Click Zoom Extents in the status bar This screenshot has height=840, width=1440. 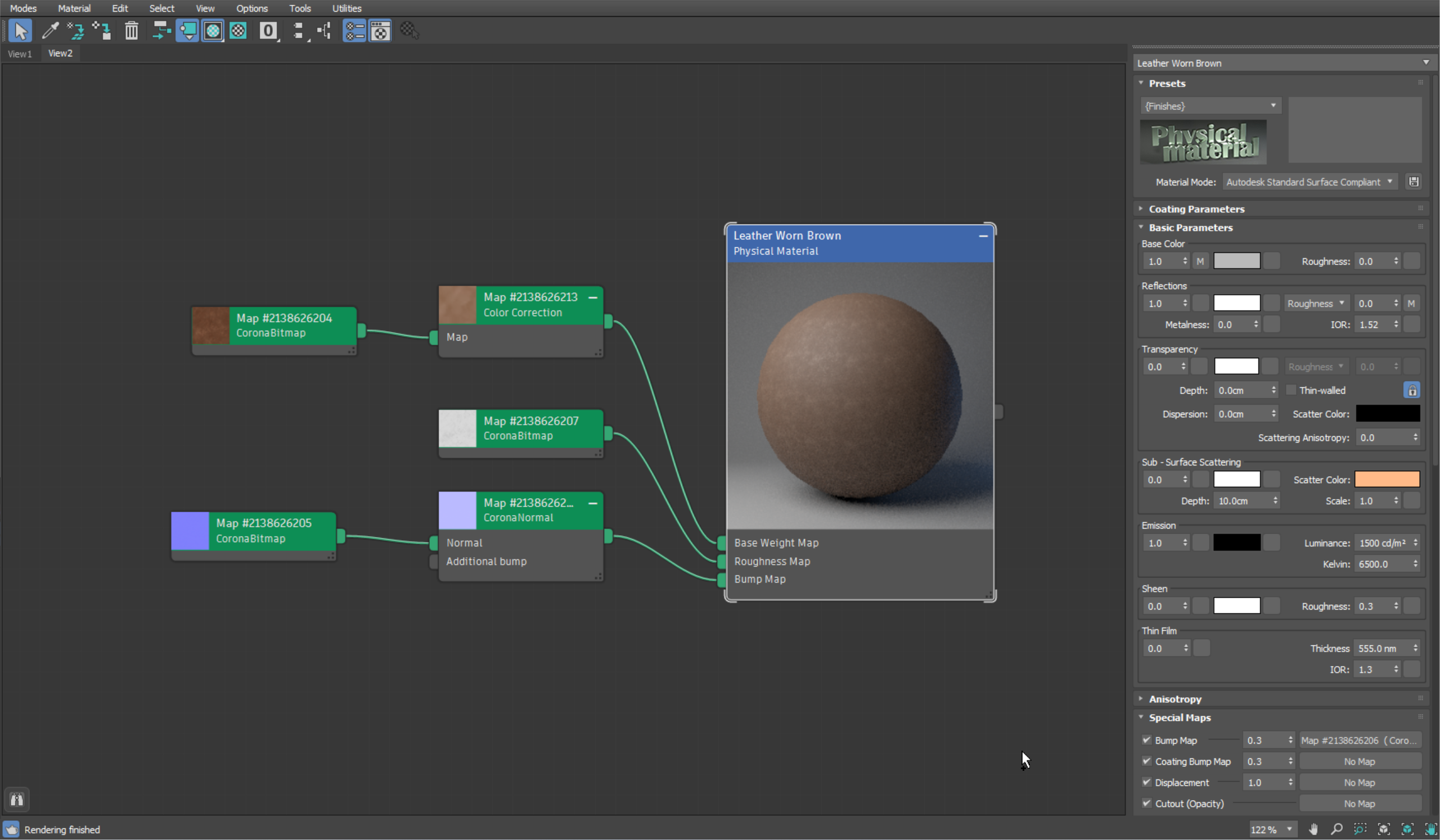pyautogui.click(x=1384, y=829)
